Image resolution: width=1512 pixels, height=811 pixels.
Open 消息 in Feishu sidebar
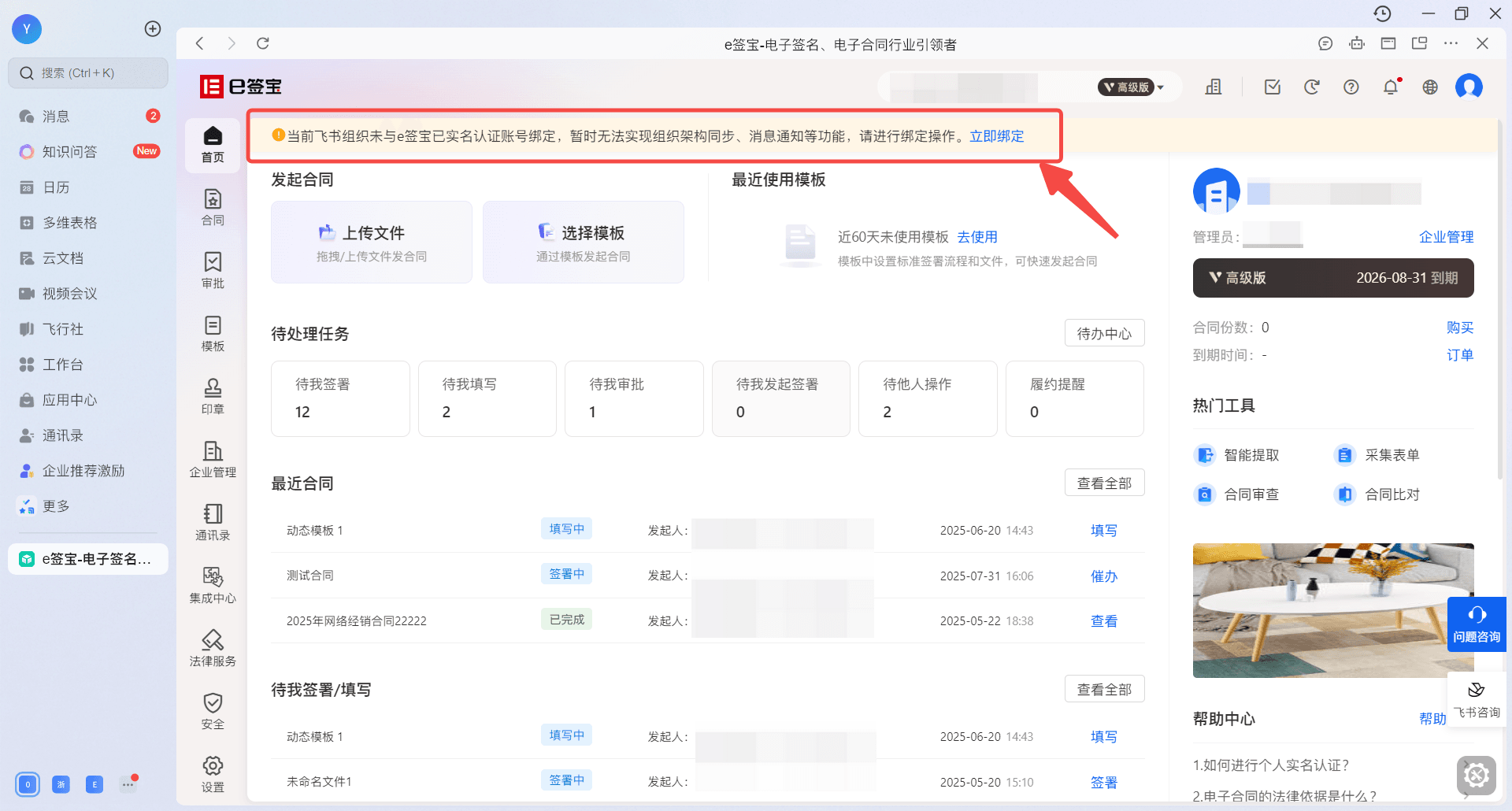coord(88,117)
